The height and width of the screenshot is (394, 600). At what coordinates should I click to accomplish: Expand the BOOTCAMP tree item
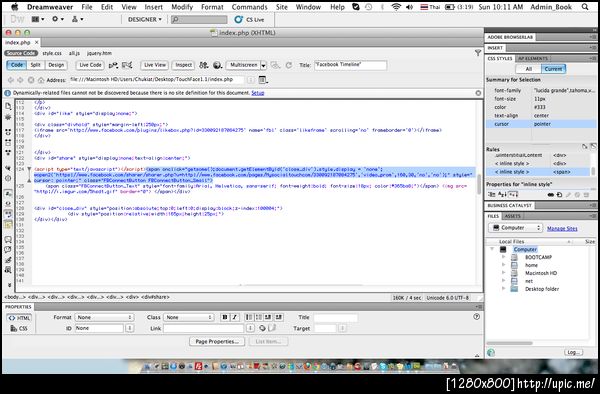pos(504,257)
